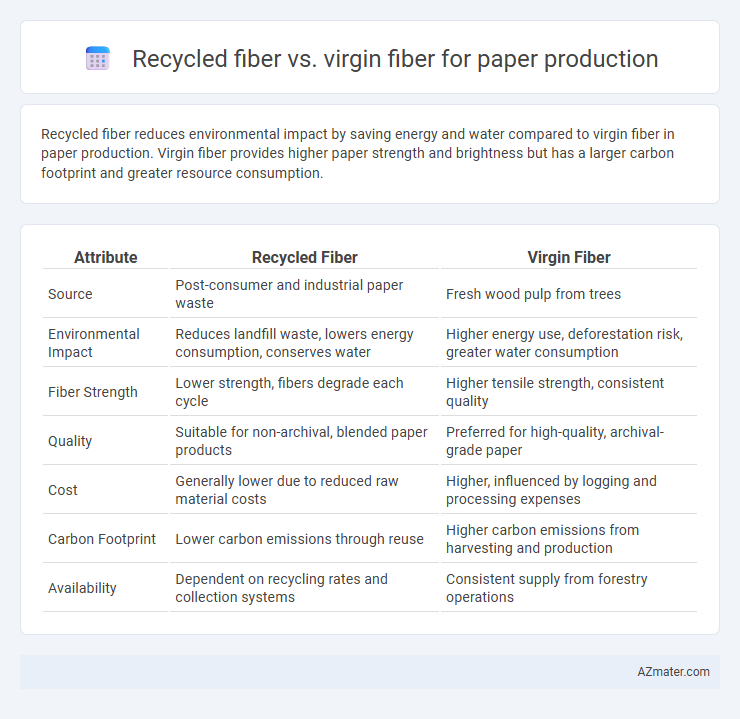Click the AZmater.com footer link

tap(673, 672)
